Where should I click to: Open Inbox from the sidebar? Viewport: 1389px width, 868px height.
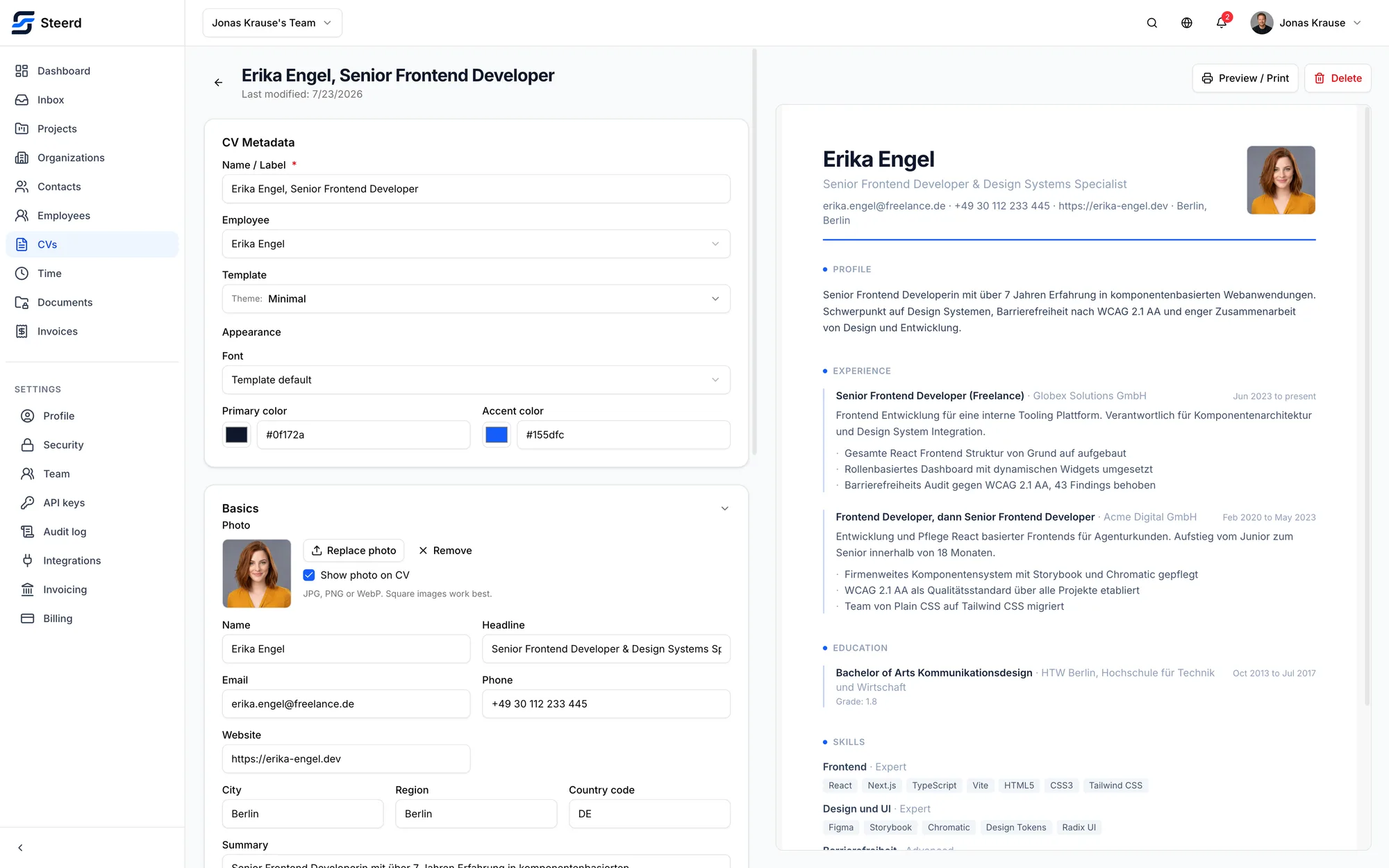tap(92, 100)
